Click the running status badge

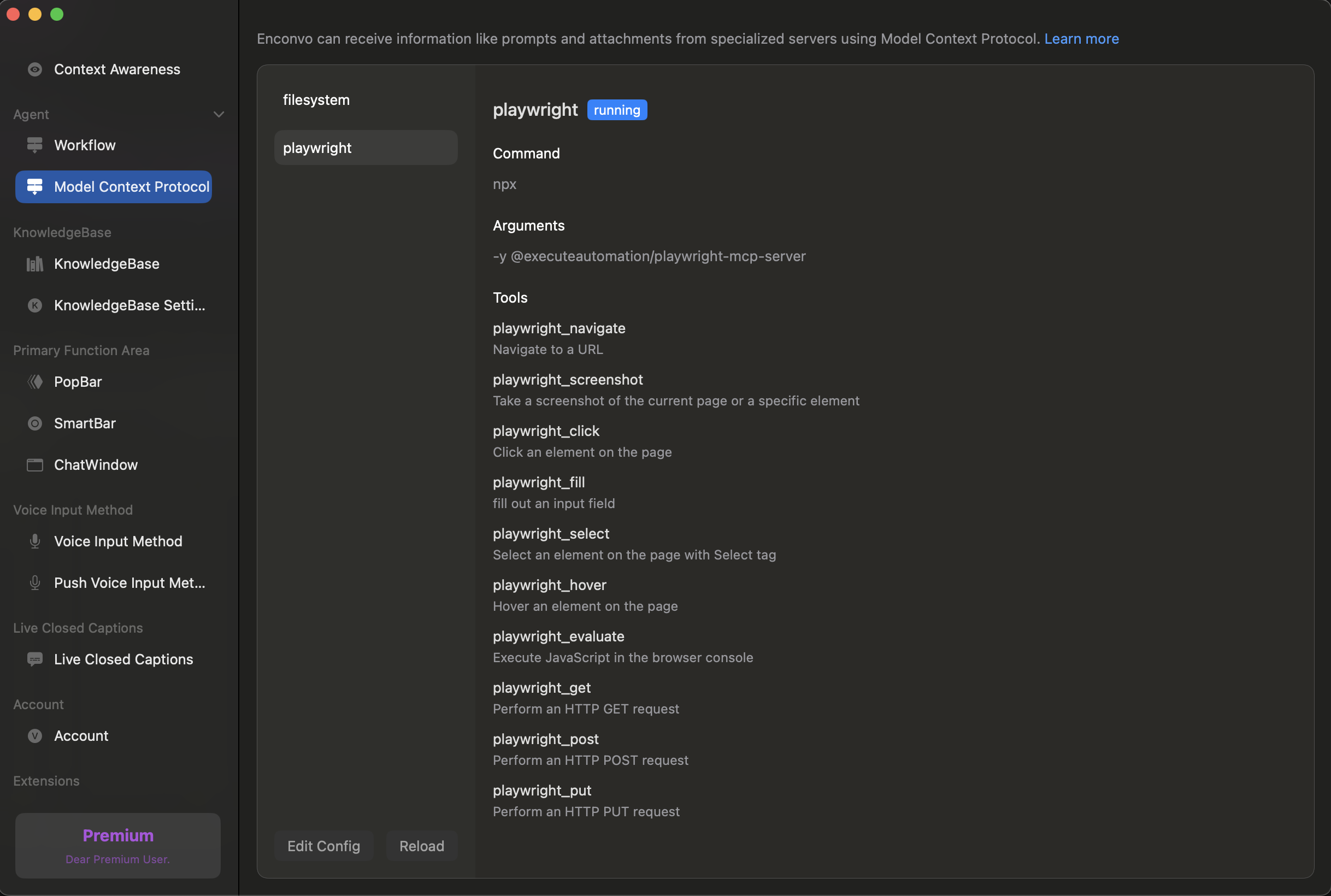(x=617, y=110)
